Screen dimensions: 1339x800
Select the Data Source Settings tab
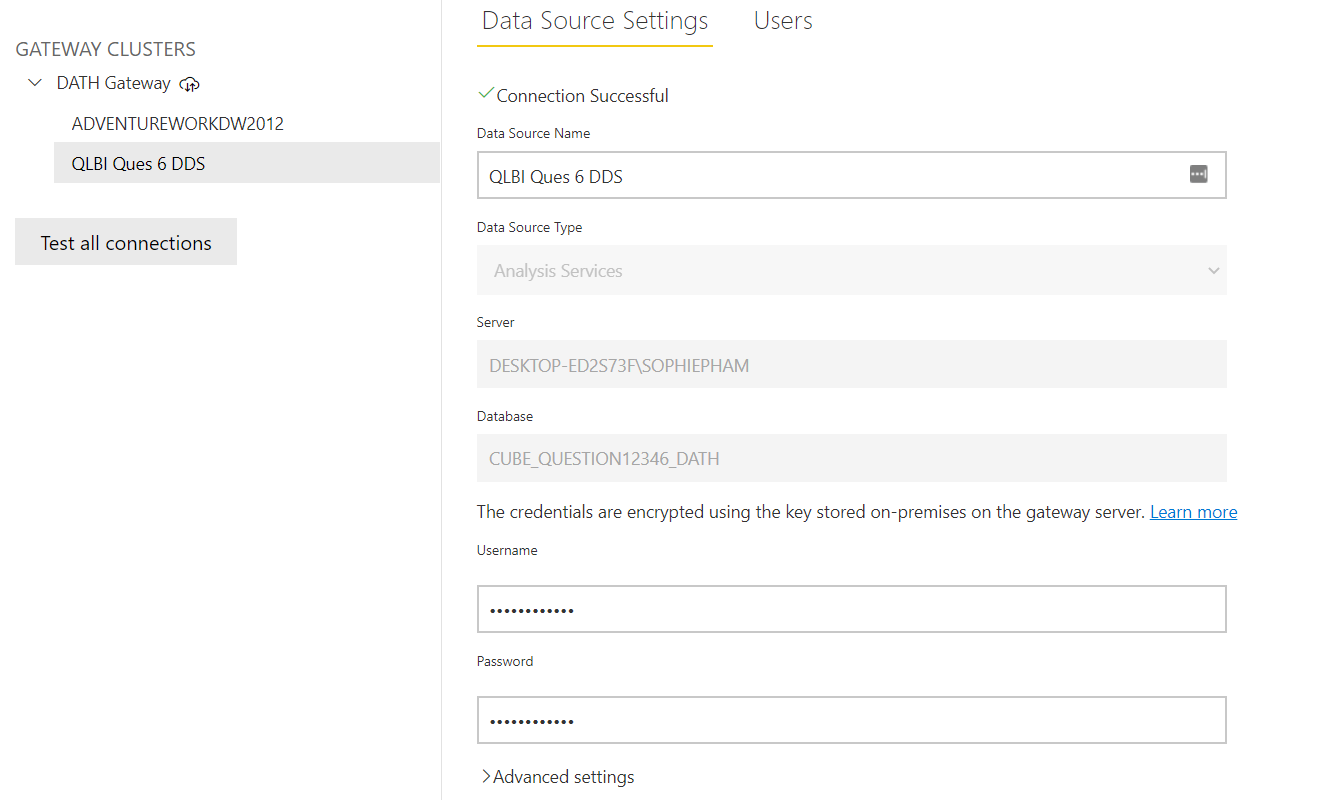(x=595, y=21)
